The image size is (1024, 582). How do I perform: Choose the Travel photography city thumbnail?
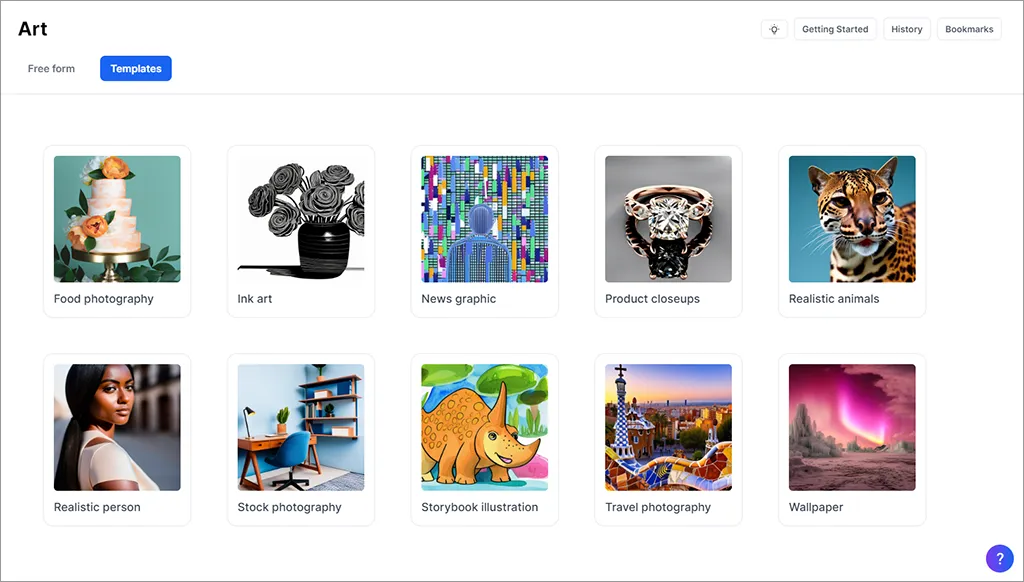click(668, 427)
